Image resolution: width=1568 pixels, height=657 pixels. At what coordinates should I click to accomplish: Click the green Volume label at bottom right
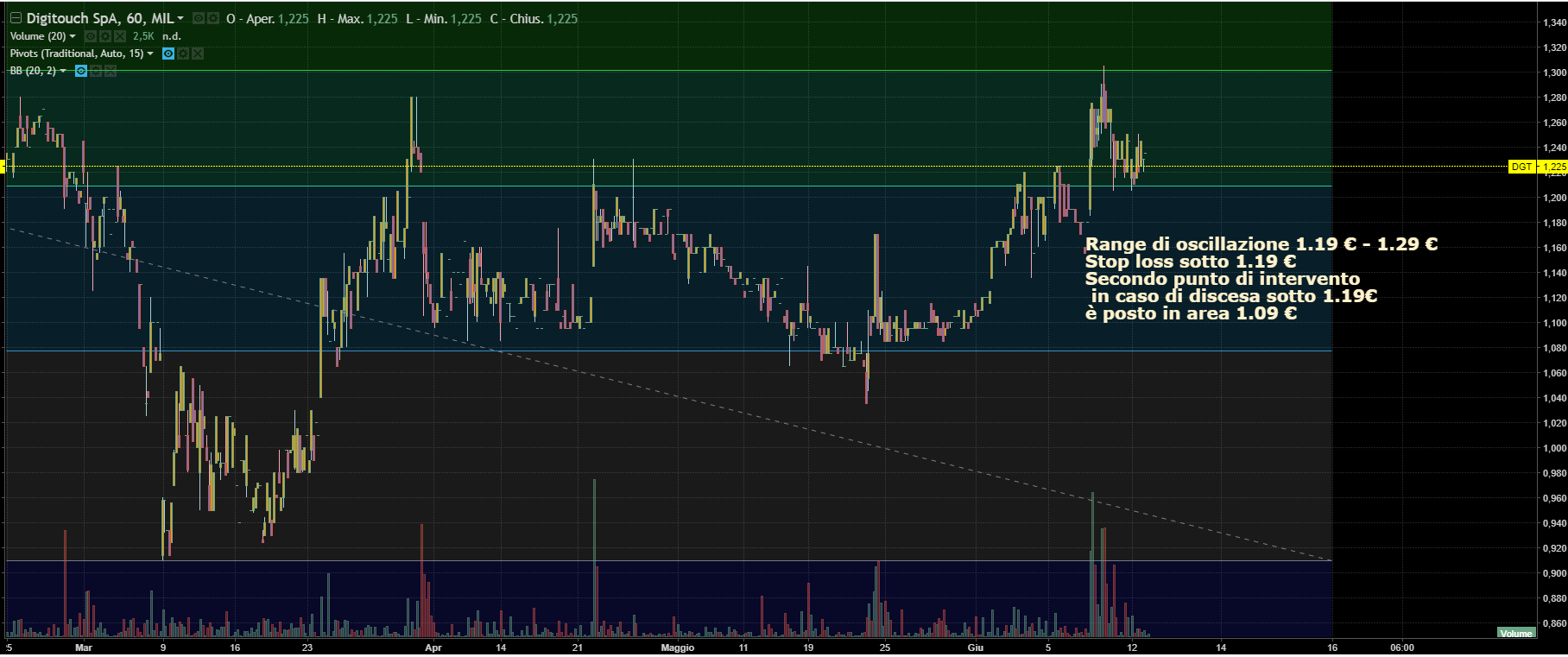[1516, 634]
